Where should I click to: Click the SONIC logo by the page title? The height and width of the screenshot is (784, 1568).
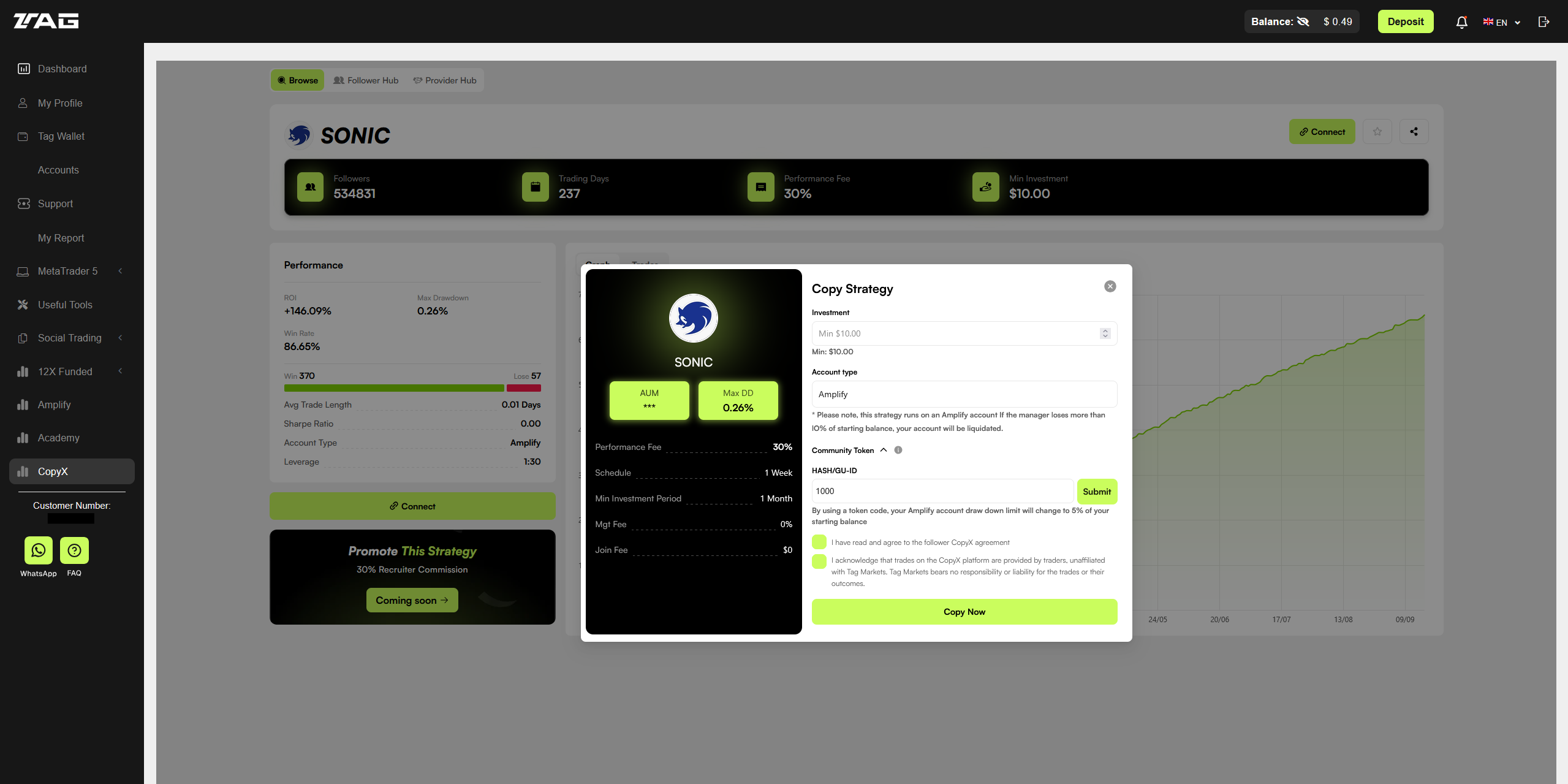coord(299,135)
